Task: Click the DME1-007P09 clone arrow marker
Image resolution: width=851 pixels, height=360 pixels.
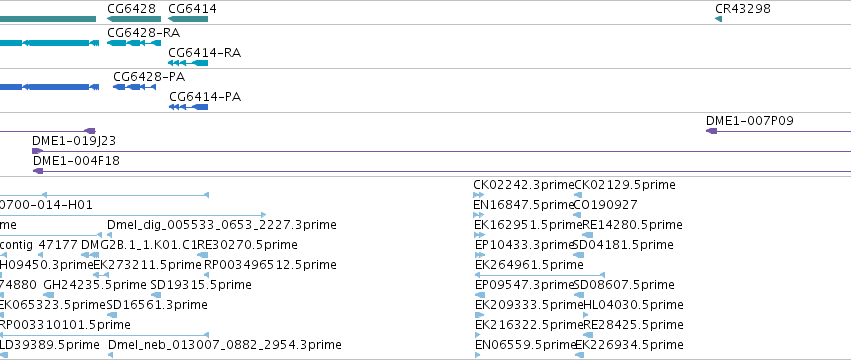Action: (711, 131)
